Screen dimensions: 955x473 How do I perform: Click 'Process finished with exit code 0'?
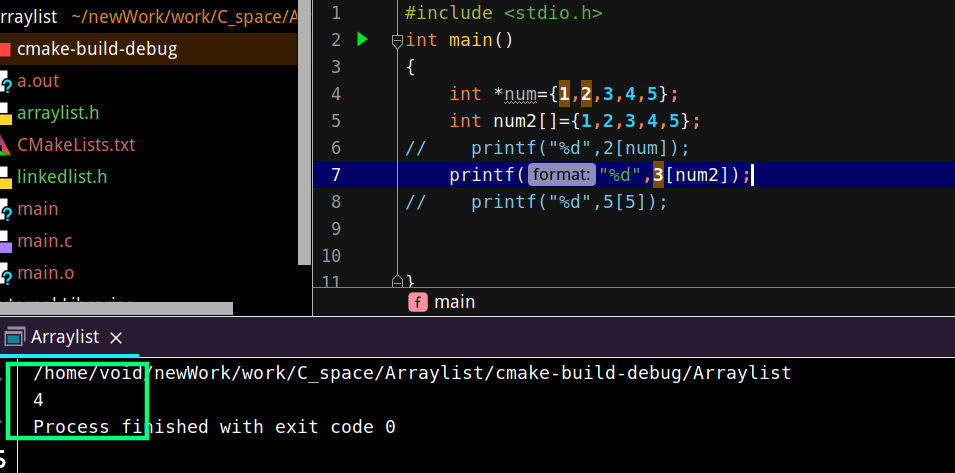[x=214, y=427]
